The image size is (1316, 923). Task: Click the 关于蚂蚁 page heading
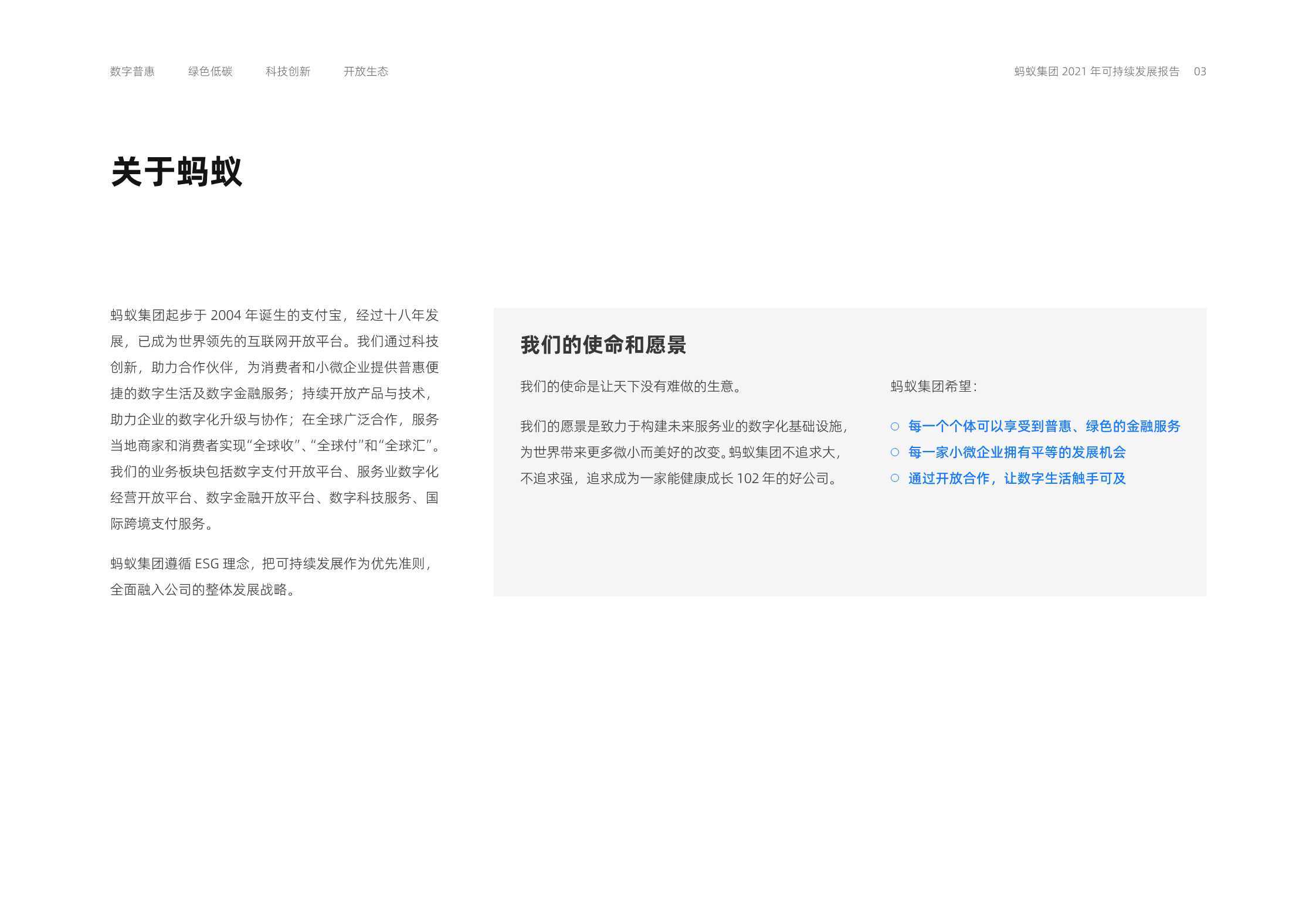tap(177, 172)
